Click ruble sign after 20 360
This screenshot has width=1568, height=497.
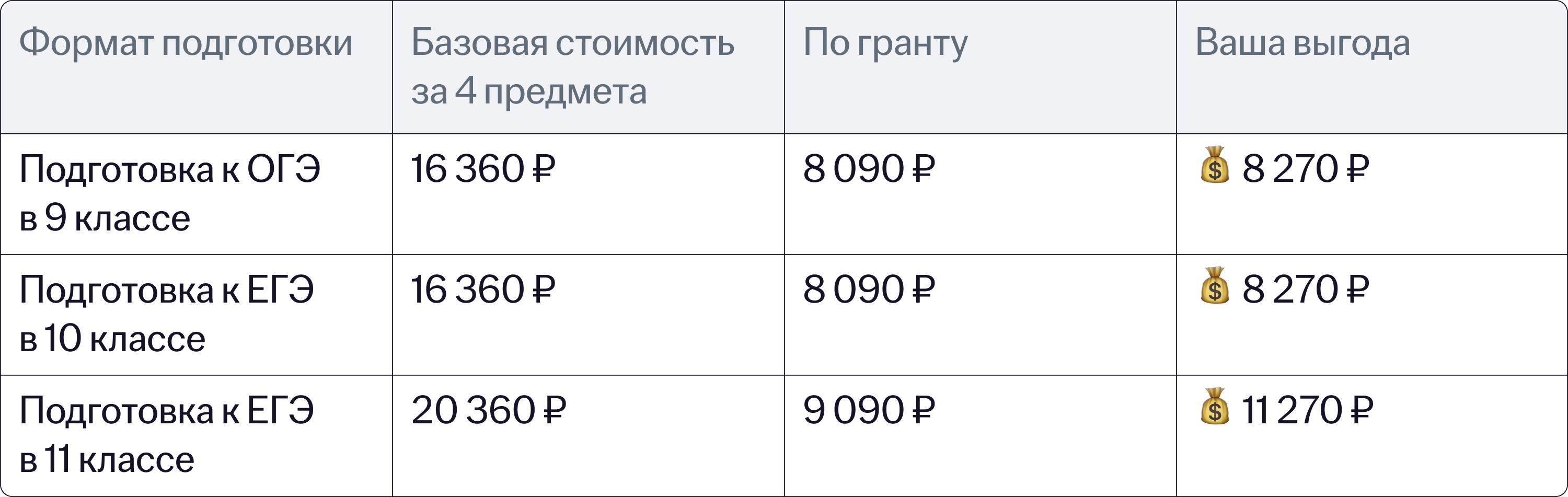pyautogui.click(x=554, y=410)
